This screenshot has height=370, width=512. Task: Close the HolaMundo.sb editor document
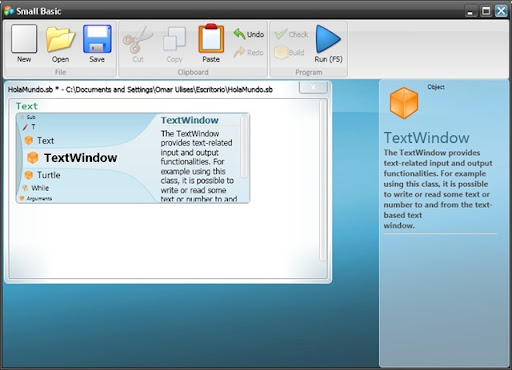pos(313,87)
